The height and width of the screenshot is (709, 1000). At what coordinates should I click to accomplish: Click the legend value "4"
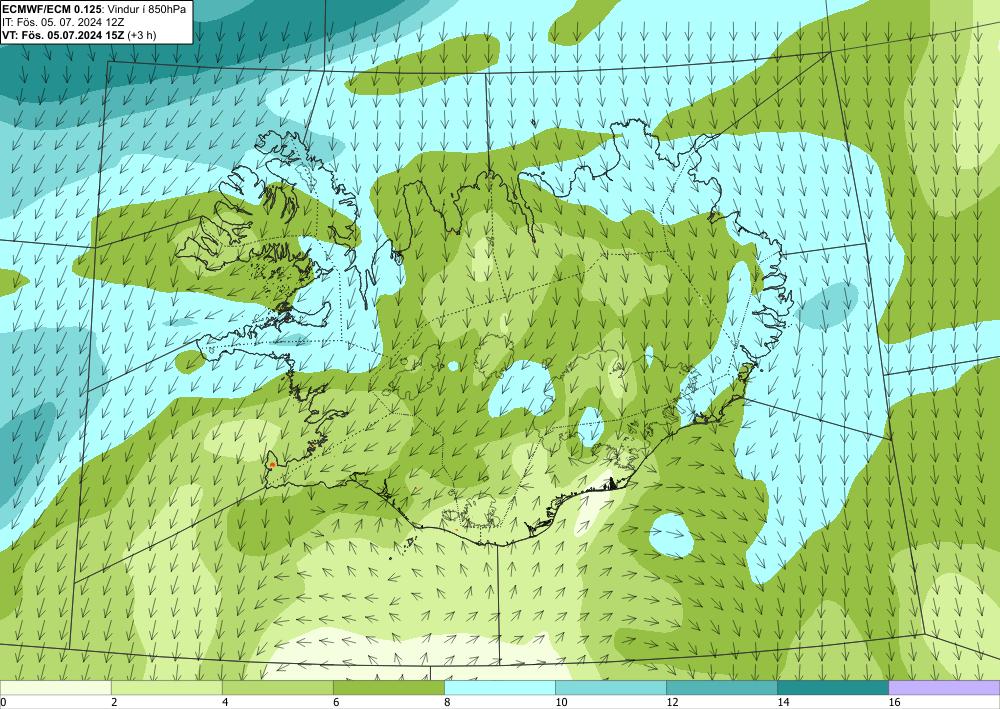pyautogui.click(x=225, y=702)
